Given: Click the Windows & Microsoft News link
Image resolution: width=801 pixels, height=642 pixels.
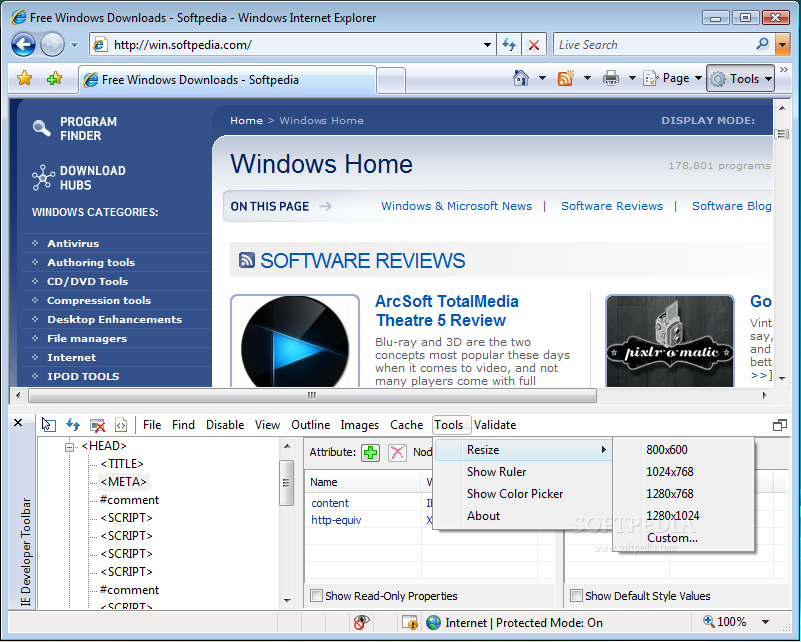Looking at the screenshot, I should [456, 206].
